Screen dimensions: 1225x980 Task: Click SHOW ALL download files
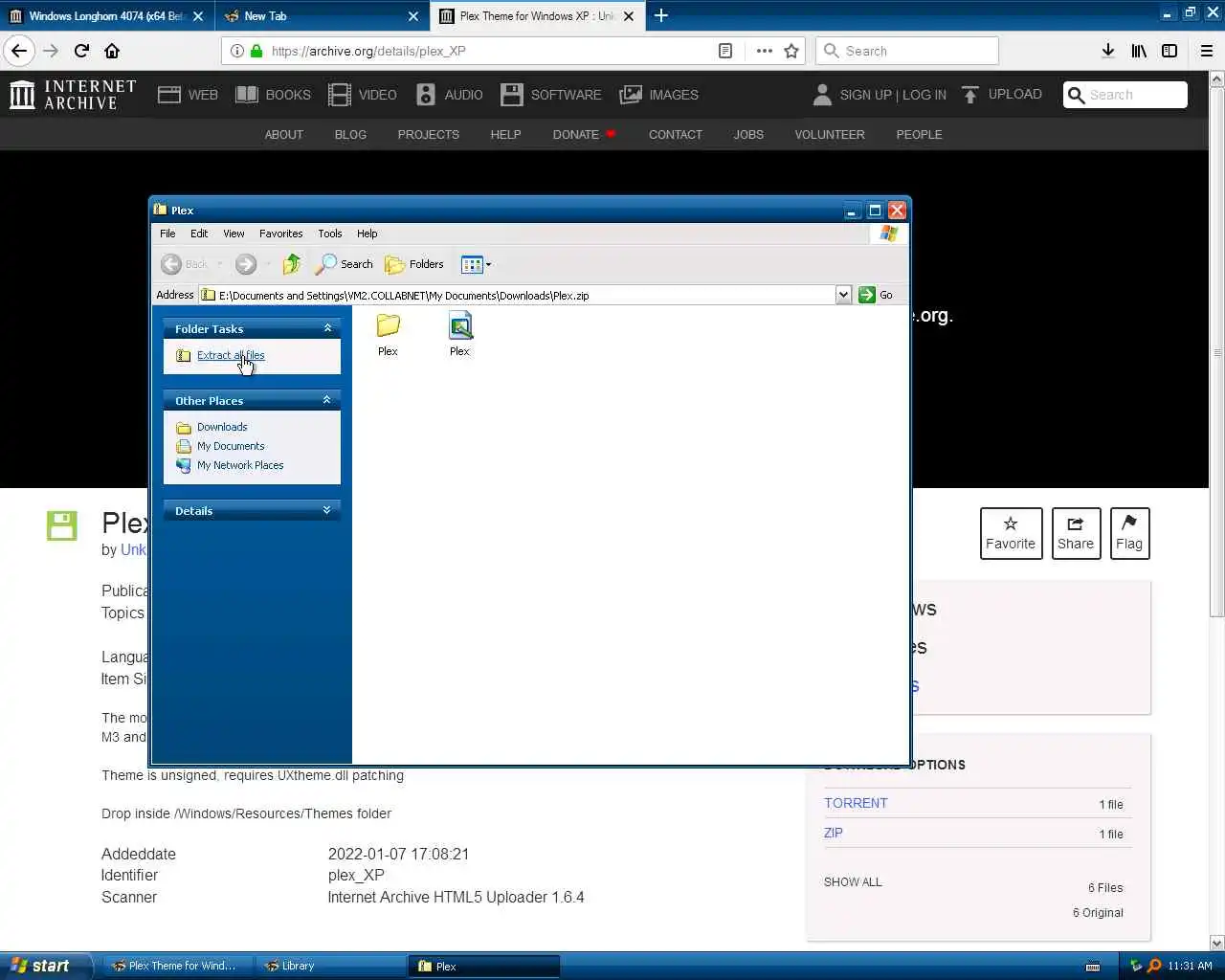coord(853,881)
